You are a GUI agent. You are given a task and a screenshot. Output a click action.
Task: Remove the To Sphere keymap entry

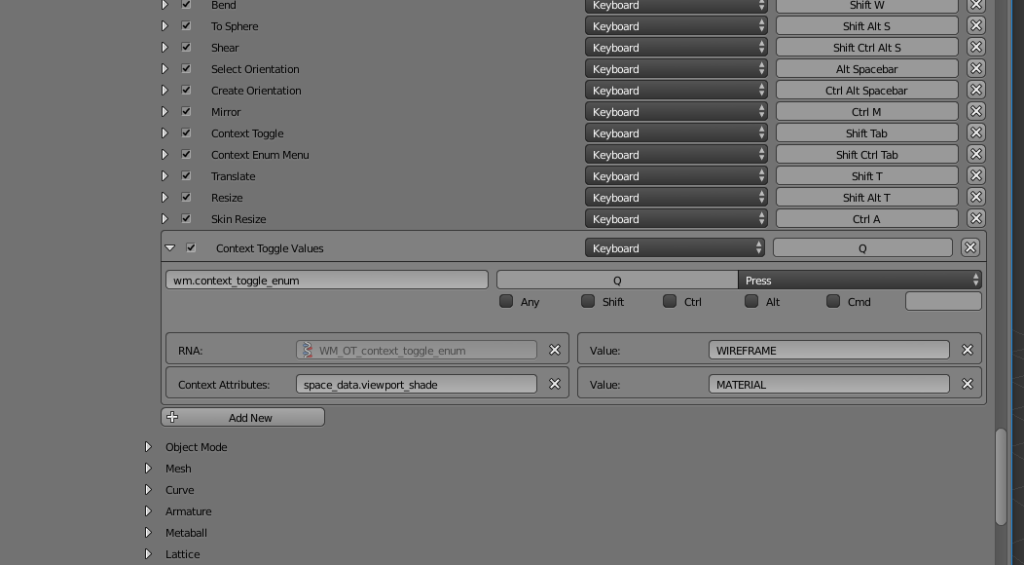click(x=976, y=25)
